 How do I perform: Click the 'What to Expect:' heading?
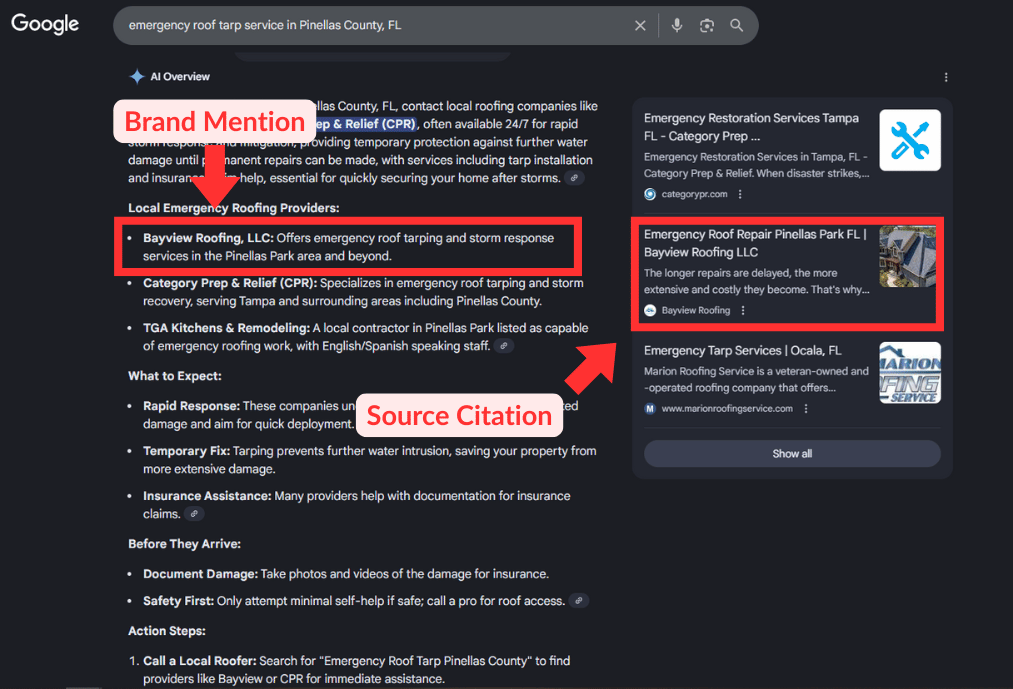[x=174, y=376]
